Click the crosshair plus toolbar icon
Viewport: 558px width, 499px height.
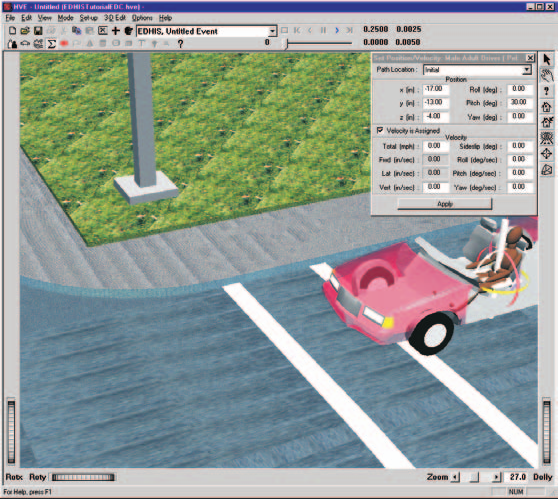(116, 31)
